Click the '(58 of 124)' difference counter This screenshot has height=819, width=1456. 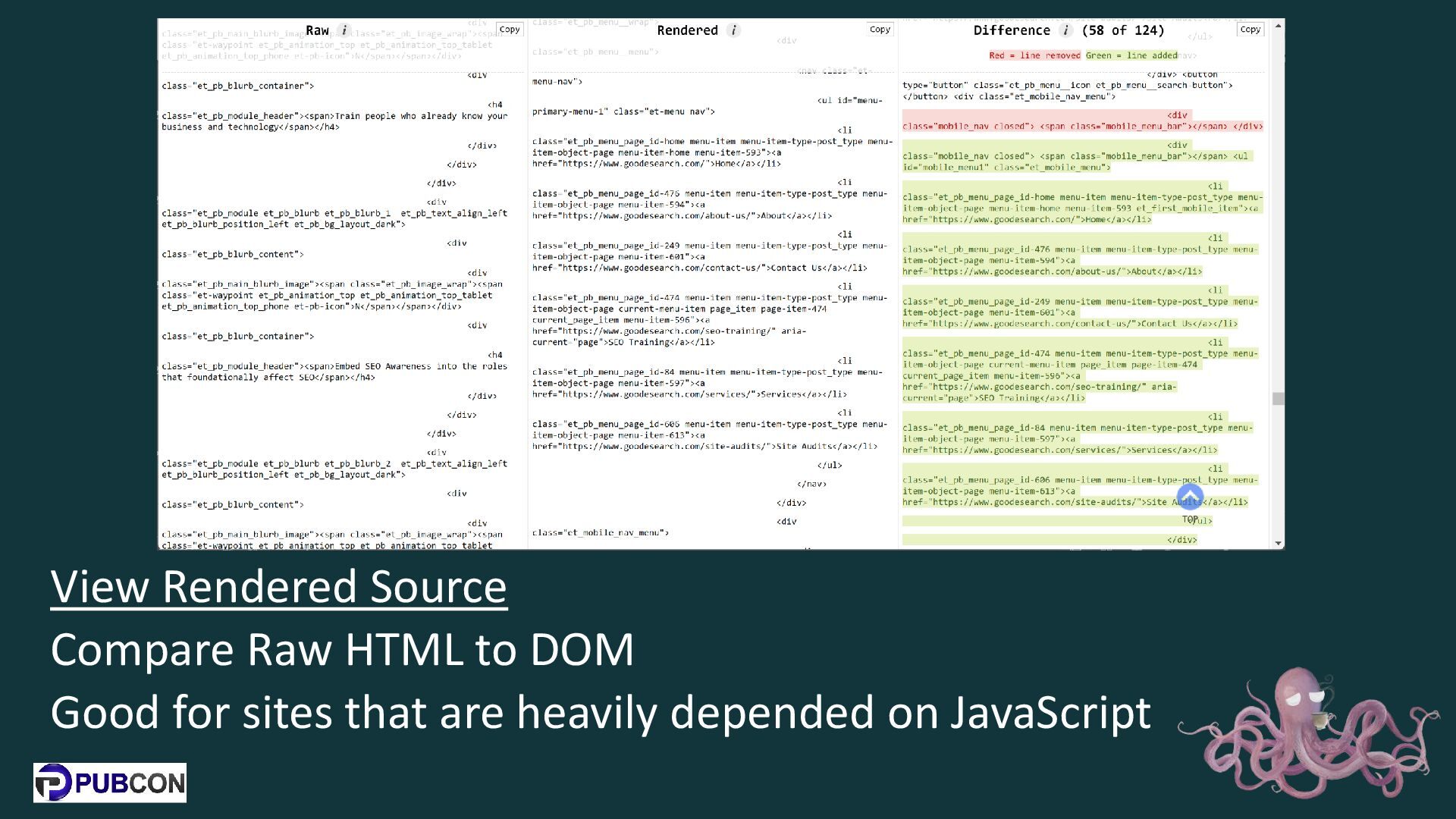[1123, 30]
